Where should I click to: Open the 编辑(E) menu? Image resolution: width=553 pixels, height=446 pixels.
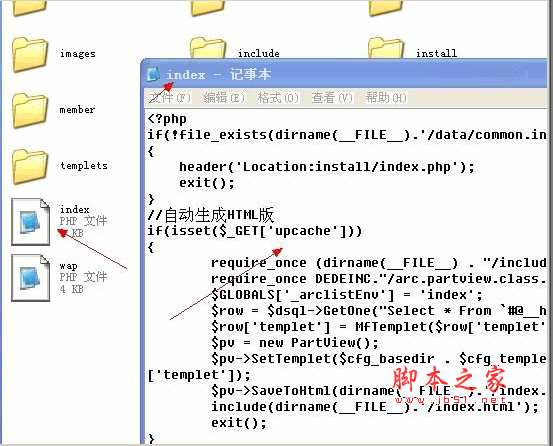[224, 98]
